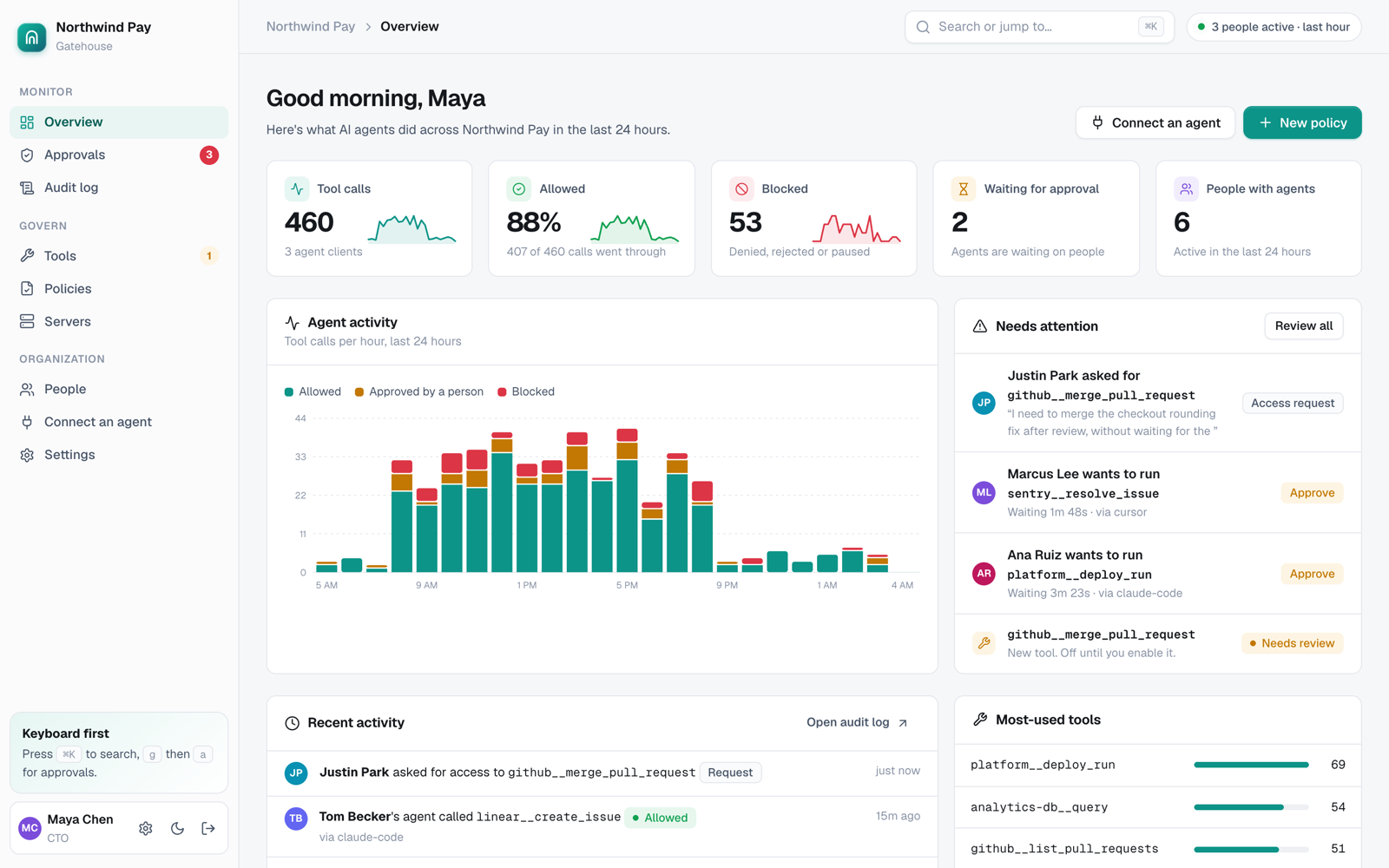Viewport: 1389px width, 868px height.
Task: Go to the Overview page in the sidebar
Action: [119, 122]
